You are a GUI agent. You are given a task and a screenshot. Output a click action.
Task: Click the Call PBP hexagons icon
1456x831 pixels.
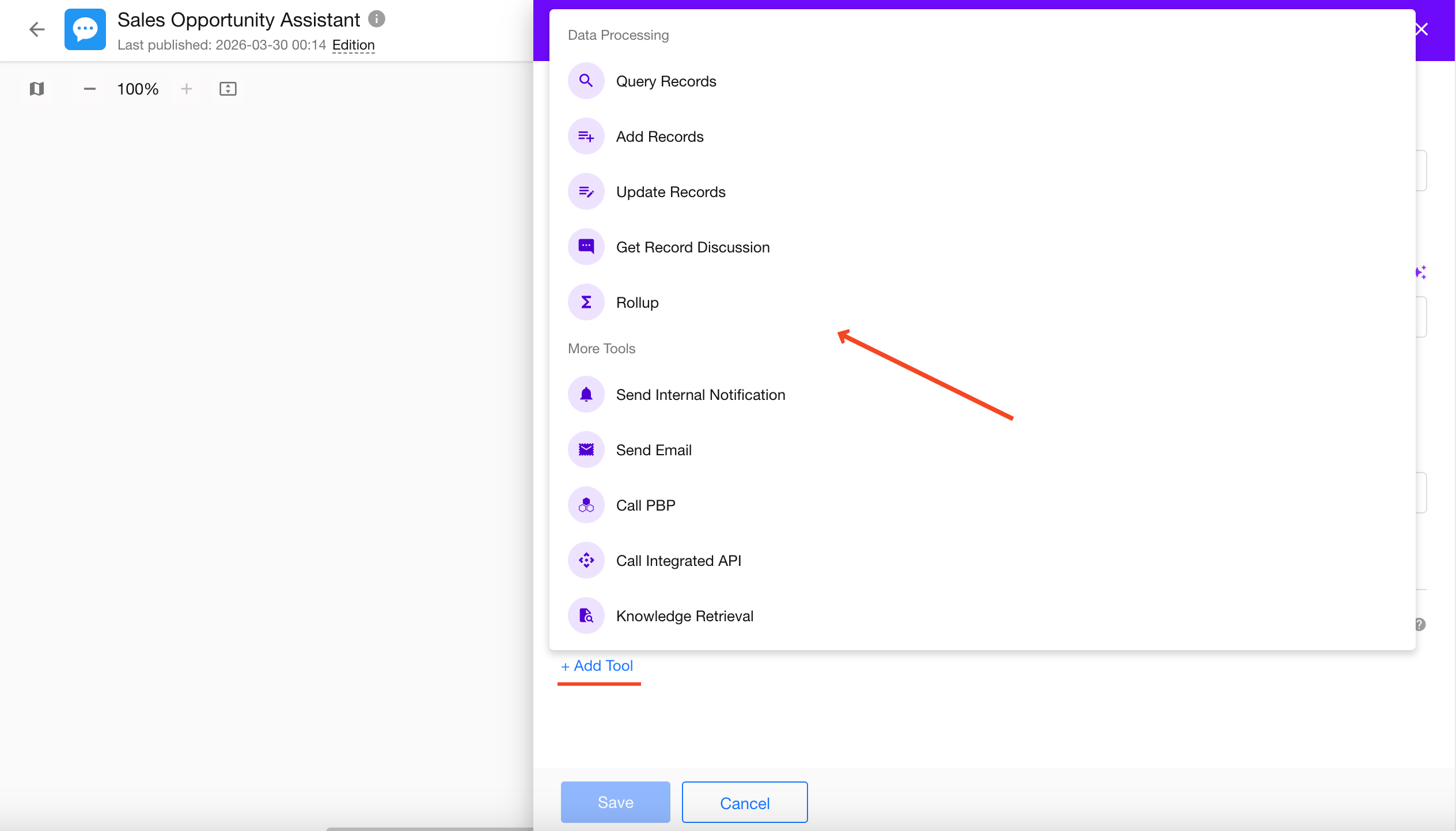pyautogui.click(x=586, y=505)
